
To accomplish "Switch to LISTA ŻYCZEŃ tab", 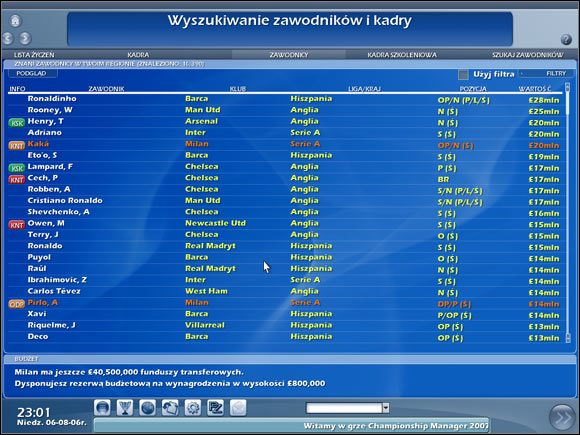I will tap(34, 55).
